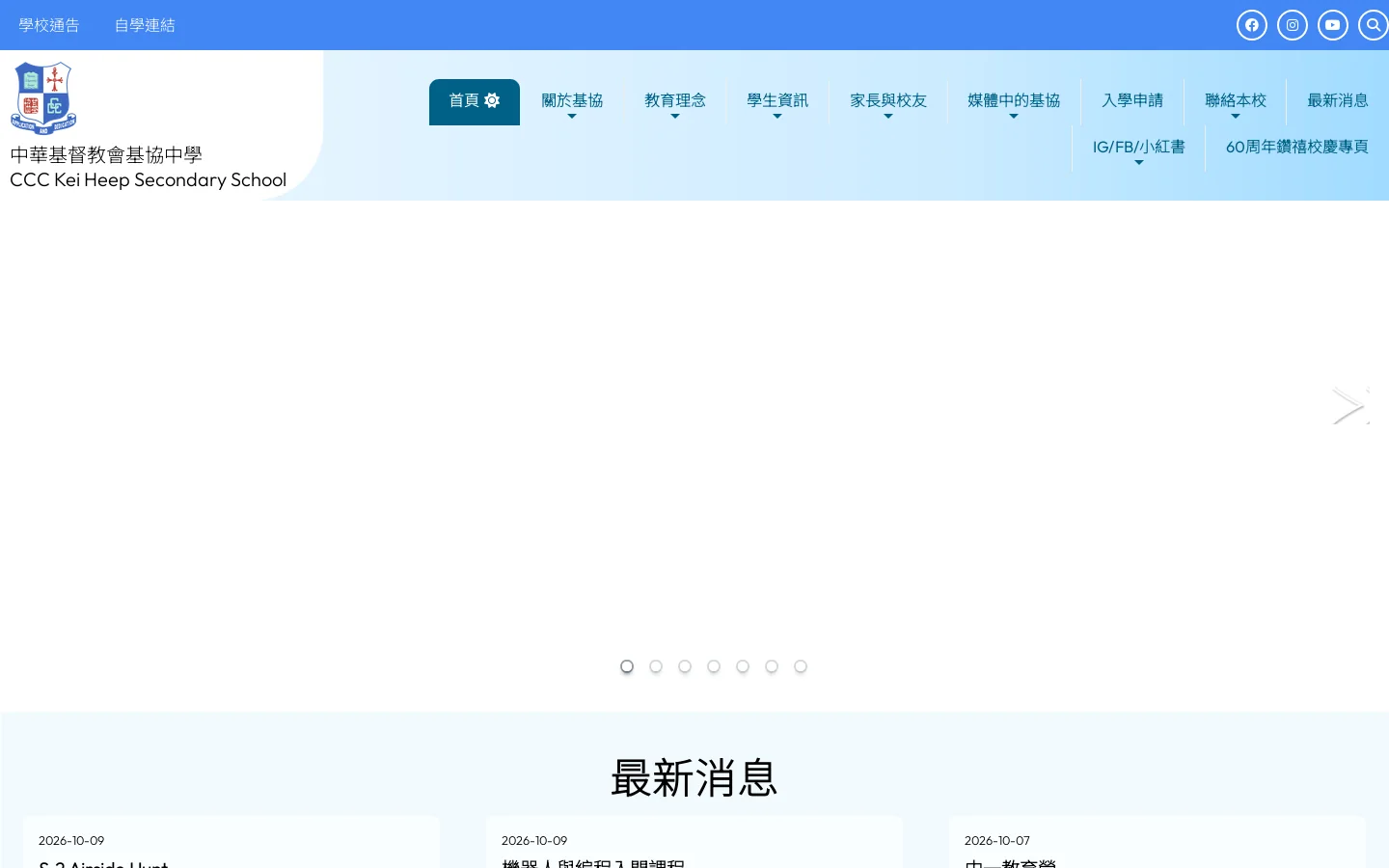Image resolution: width=1389 pixels, height=868 pixels.
Task: Open the first news card dated 2026-10-09
Action: (x=231, y=842)
